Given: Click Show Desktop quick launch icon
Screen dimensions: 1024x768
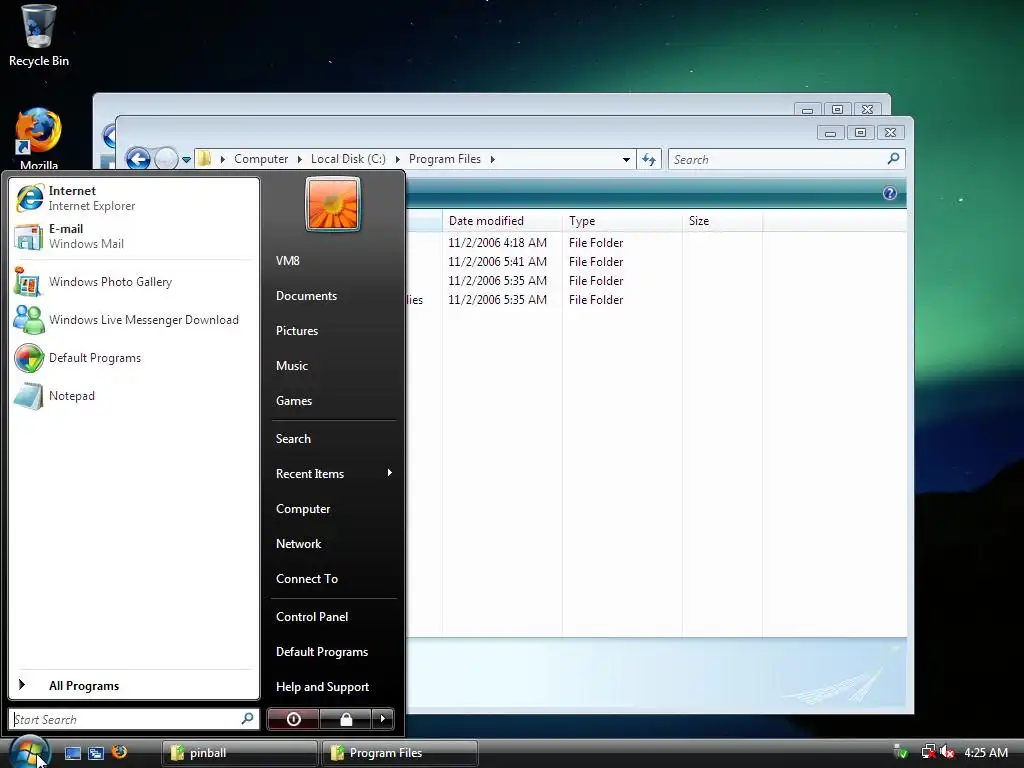Looking at the screenshot, I should point(73,753).
